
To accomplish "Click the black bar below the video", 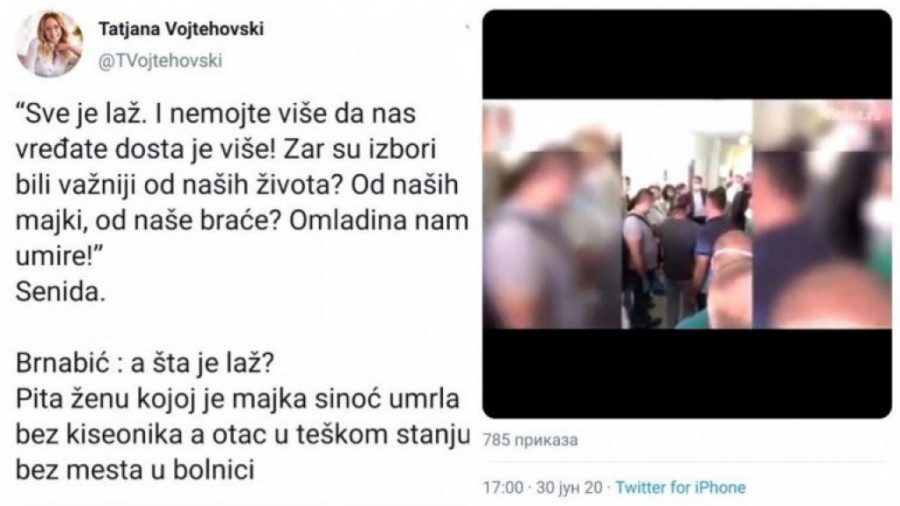I will (x=687, y=373).
